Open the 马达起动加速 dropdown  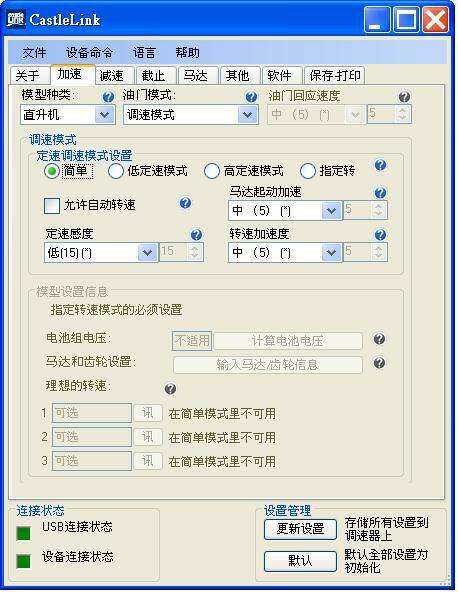[x=285, y=210]
